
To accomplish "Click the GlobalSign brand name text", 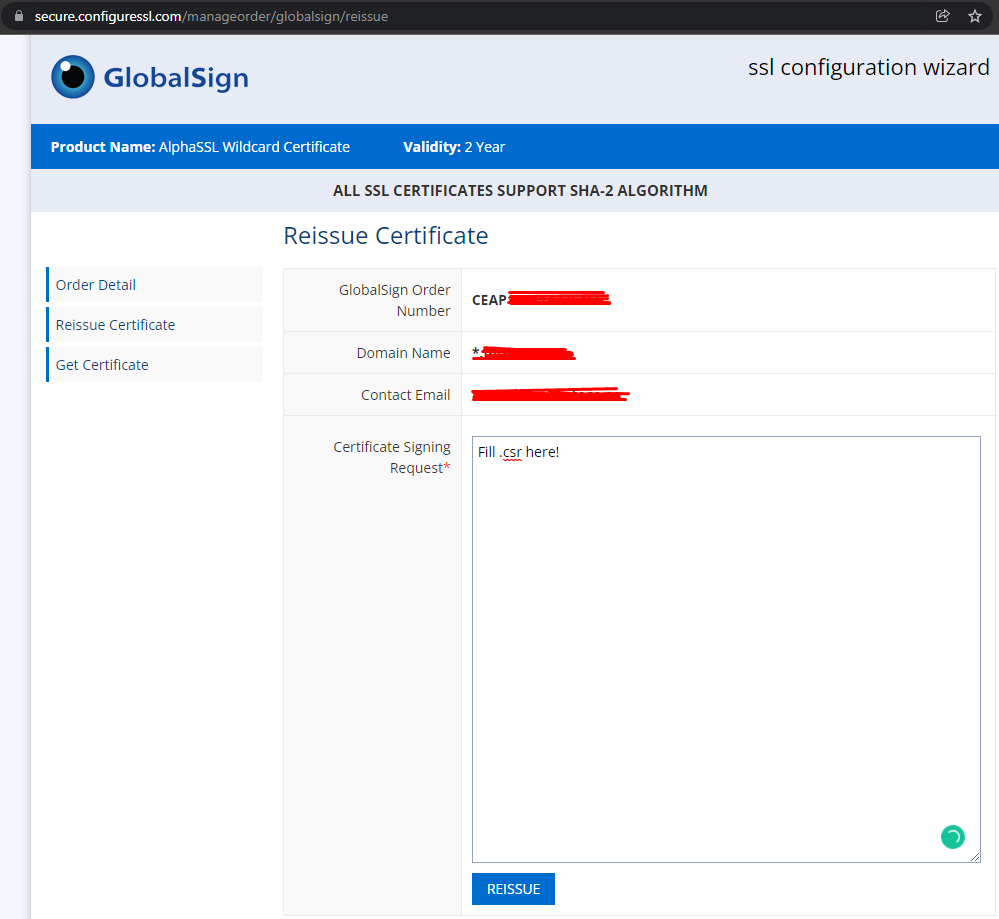I will pyautogui.click(x=176, y=78).
